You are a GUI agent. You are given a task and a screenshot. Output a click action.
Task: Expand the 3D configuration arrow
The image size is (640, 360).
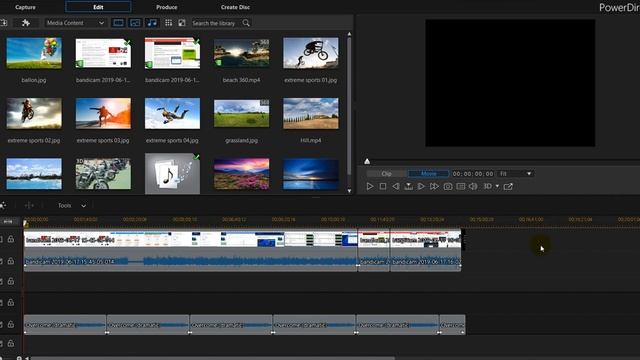pyautogui.click(x=497, y=186)
